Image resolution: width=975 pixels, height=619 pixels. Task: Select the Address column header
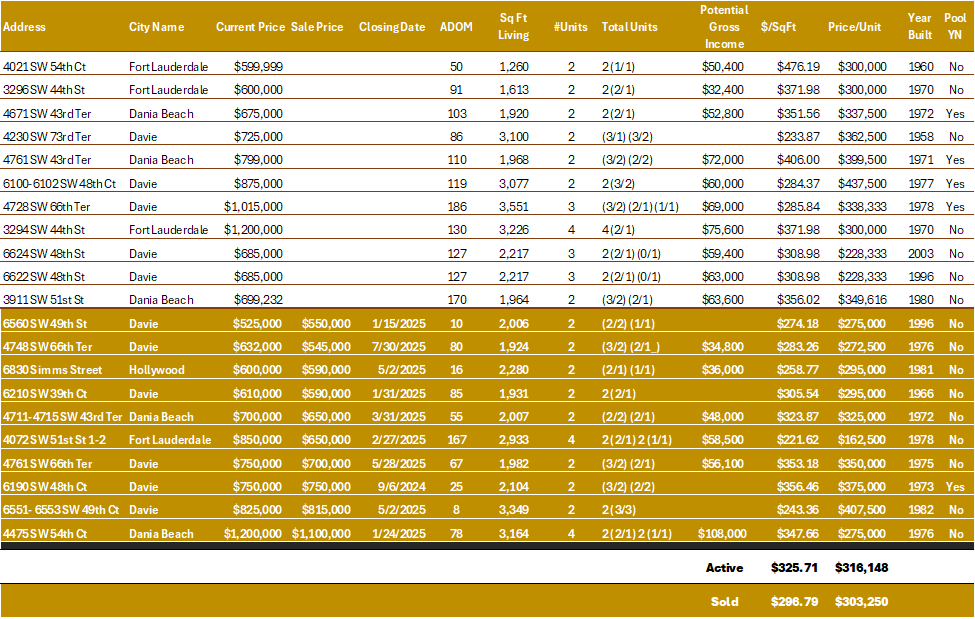tap(24, 27)
